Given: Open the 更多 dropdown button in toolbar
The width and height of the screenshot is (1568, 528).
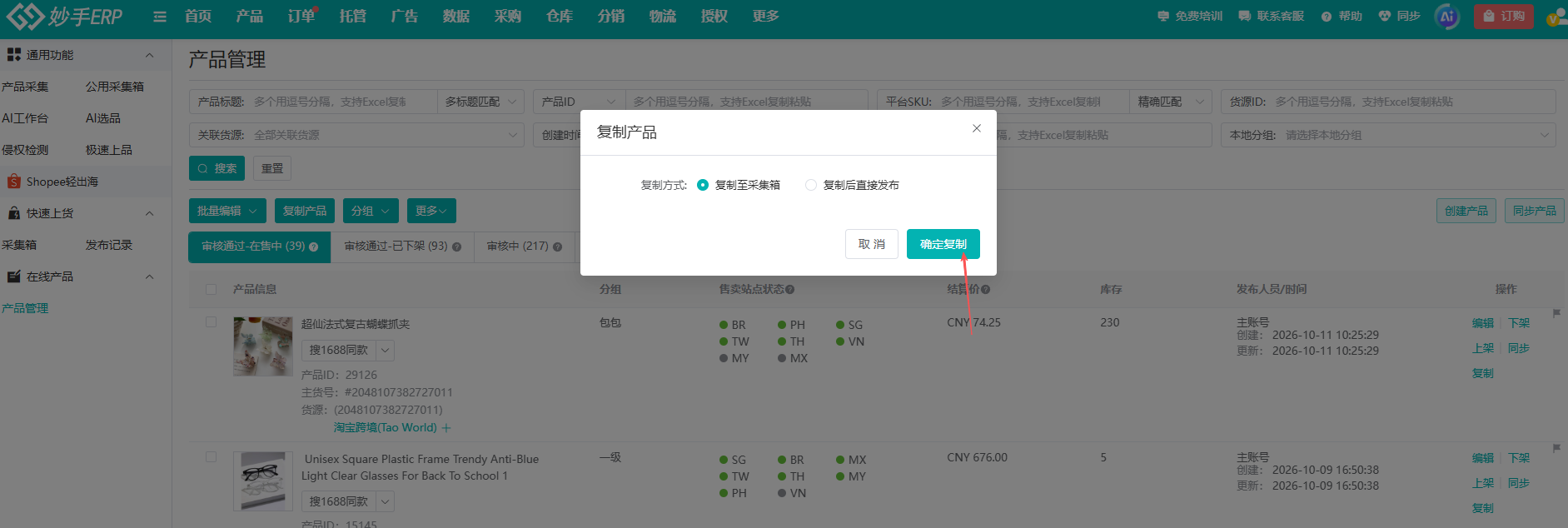Looking at the screenshot, I should tap(431, 211).
